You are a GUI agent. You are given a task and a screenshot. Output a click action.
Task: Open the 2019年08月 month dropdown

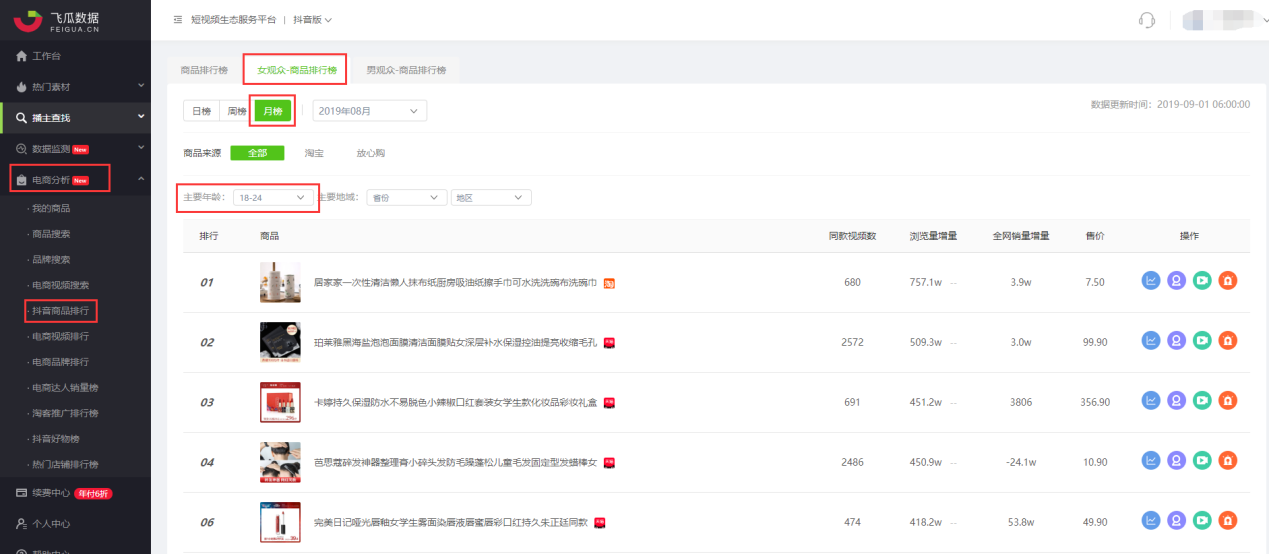[x=370, y=111]
